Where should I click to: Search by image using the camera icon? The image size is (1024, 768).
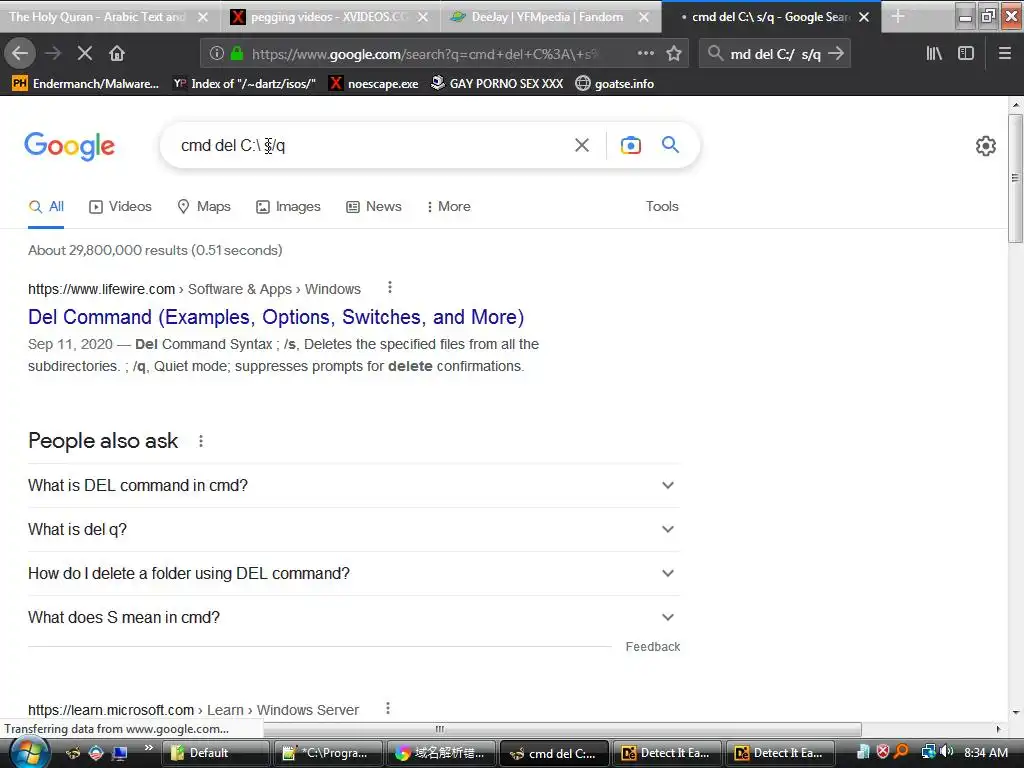click(630, 145)
